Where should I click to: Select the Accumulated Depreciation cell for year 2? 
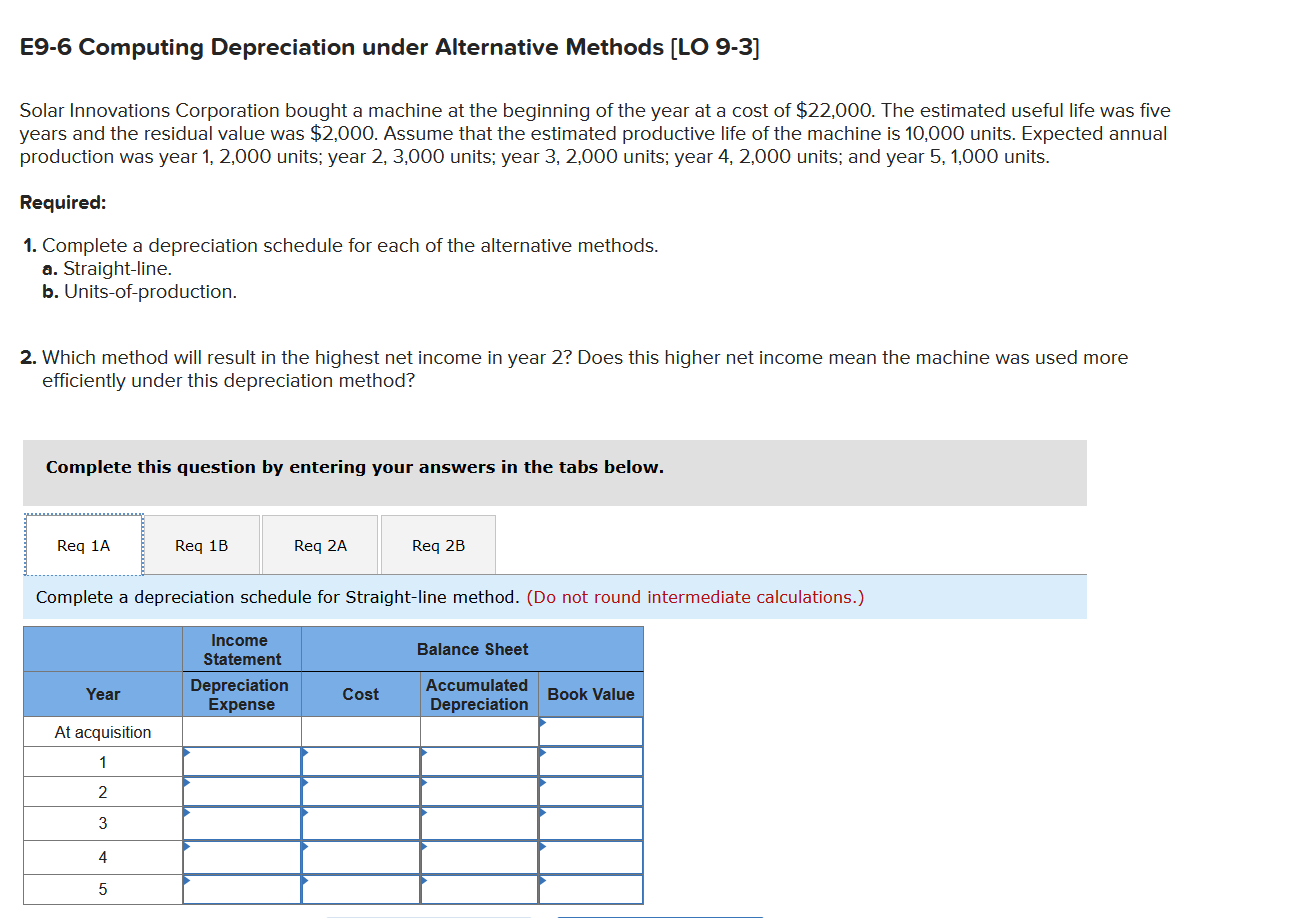(x=477, y=791)
